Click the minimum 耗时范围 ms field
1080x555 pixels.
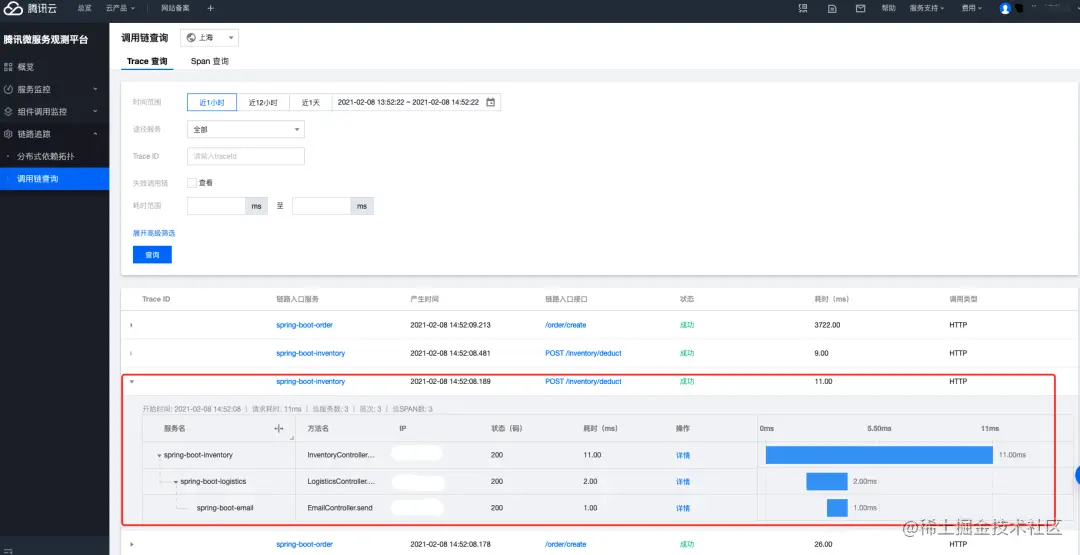(x=216, y=206)
